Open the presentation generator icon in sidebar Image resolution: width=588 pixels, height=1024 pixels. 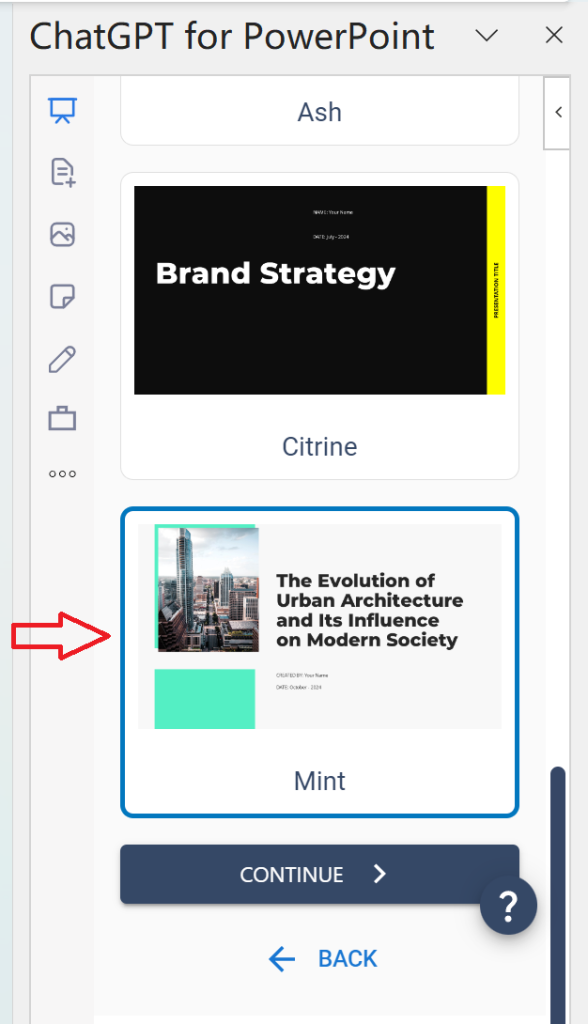click(63, 110)
